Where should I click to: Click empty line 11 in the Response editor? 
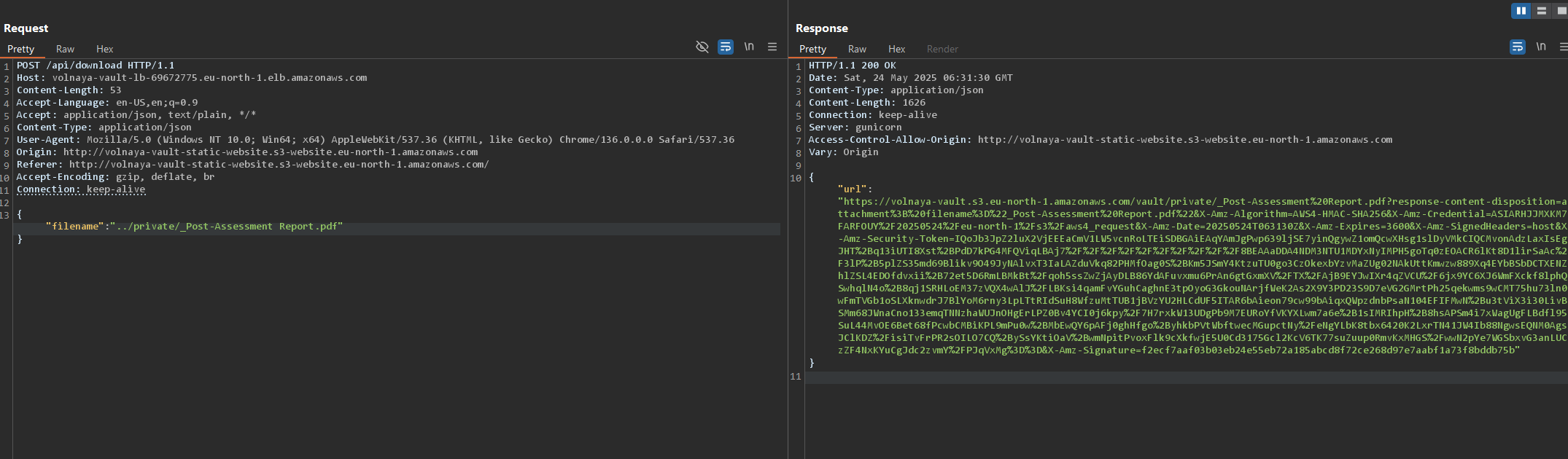(1186, 377)
